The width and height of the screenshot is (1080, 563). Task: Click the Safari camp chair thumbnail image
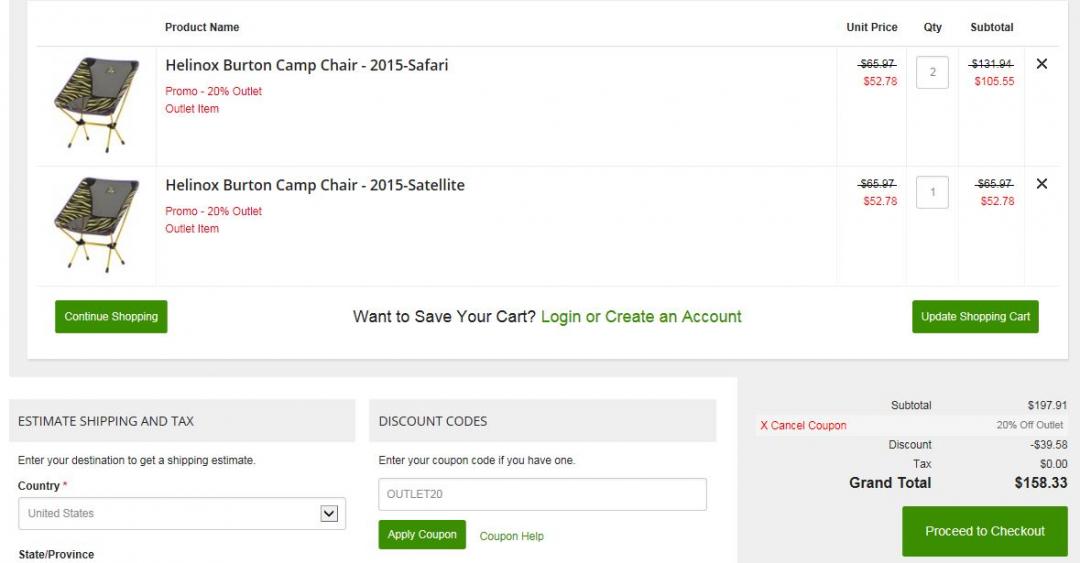pos(96,104)
